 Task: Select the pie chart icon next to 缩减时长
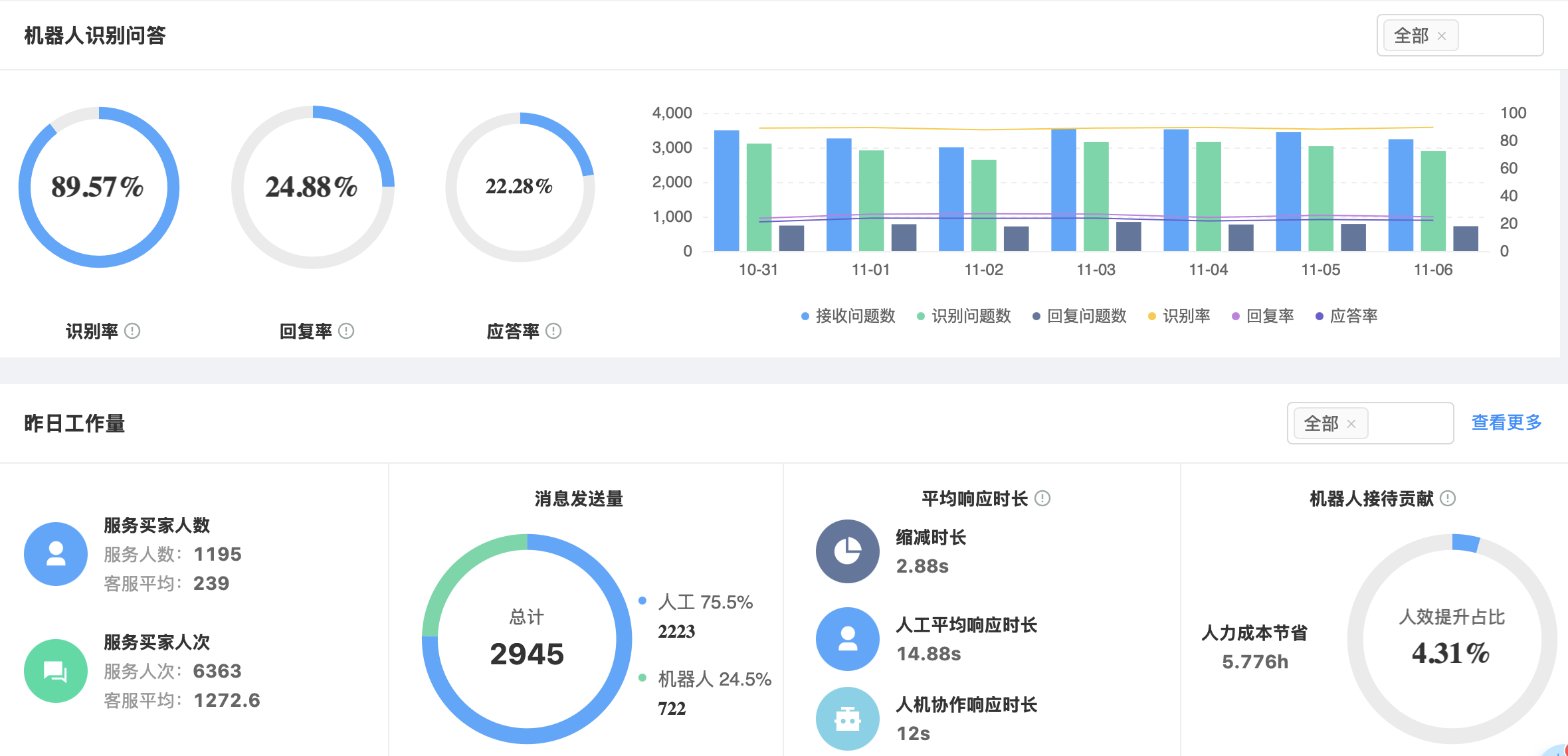pyautogui.click(x=847, y=551)
